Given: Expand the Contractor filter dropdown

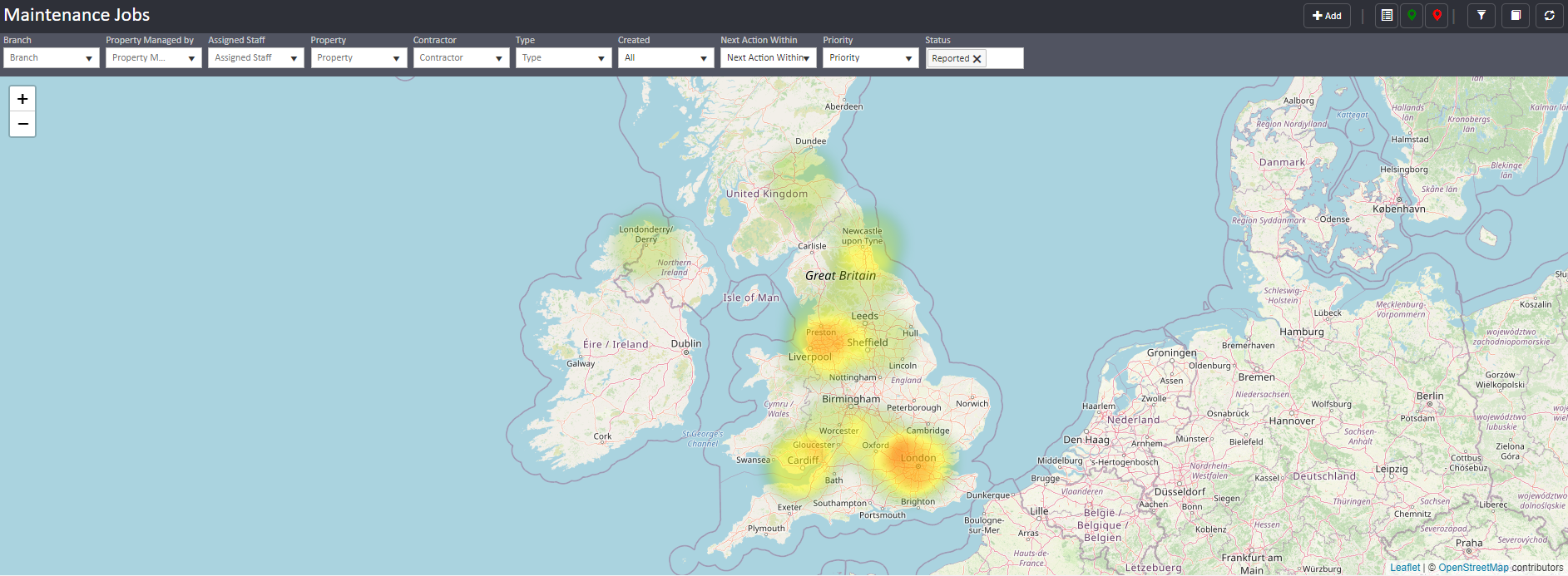Looking at the screenshot, I should tap(461, 58).
